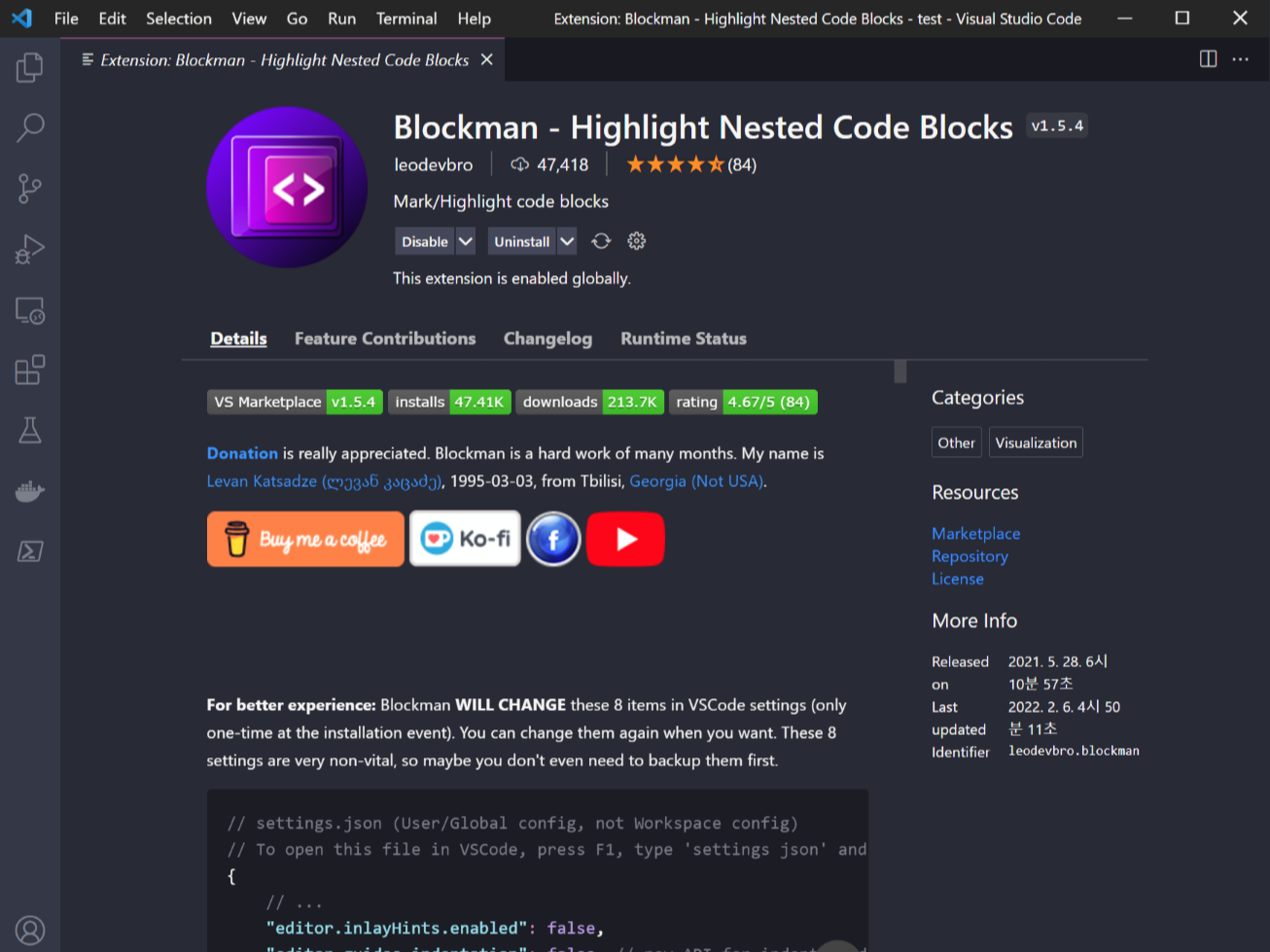1270x952 pixels.
Task: Click the YouTube play icon
Action: click(625, 539)
